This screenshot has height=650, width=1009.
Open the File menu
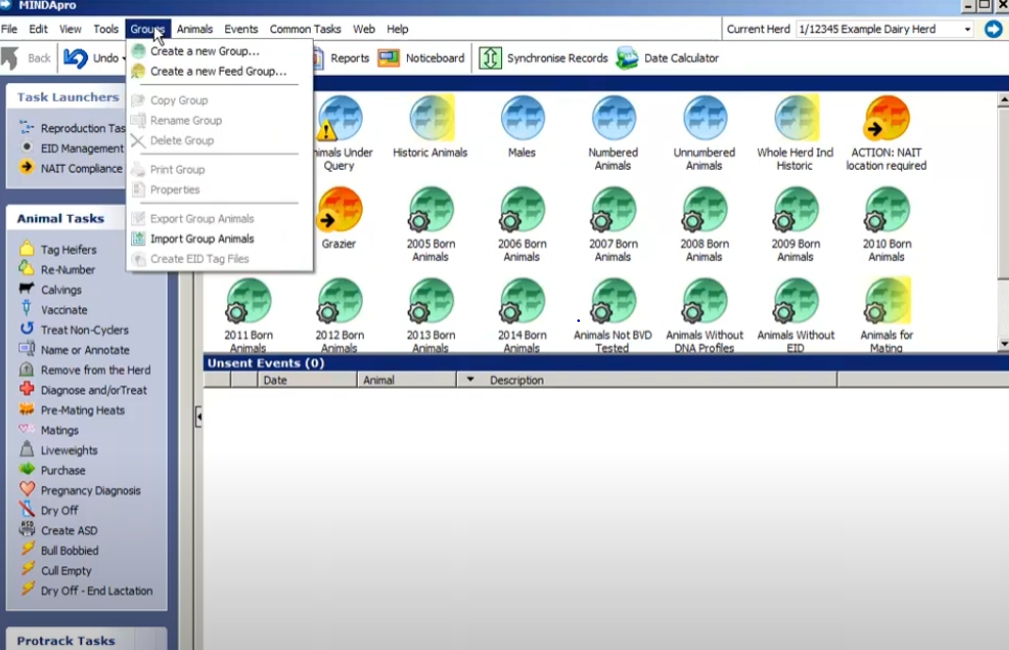(9, 29)
